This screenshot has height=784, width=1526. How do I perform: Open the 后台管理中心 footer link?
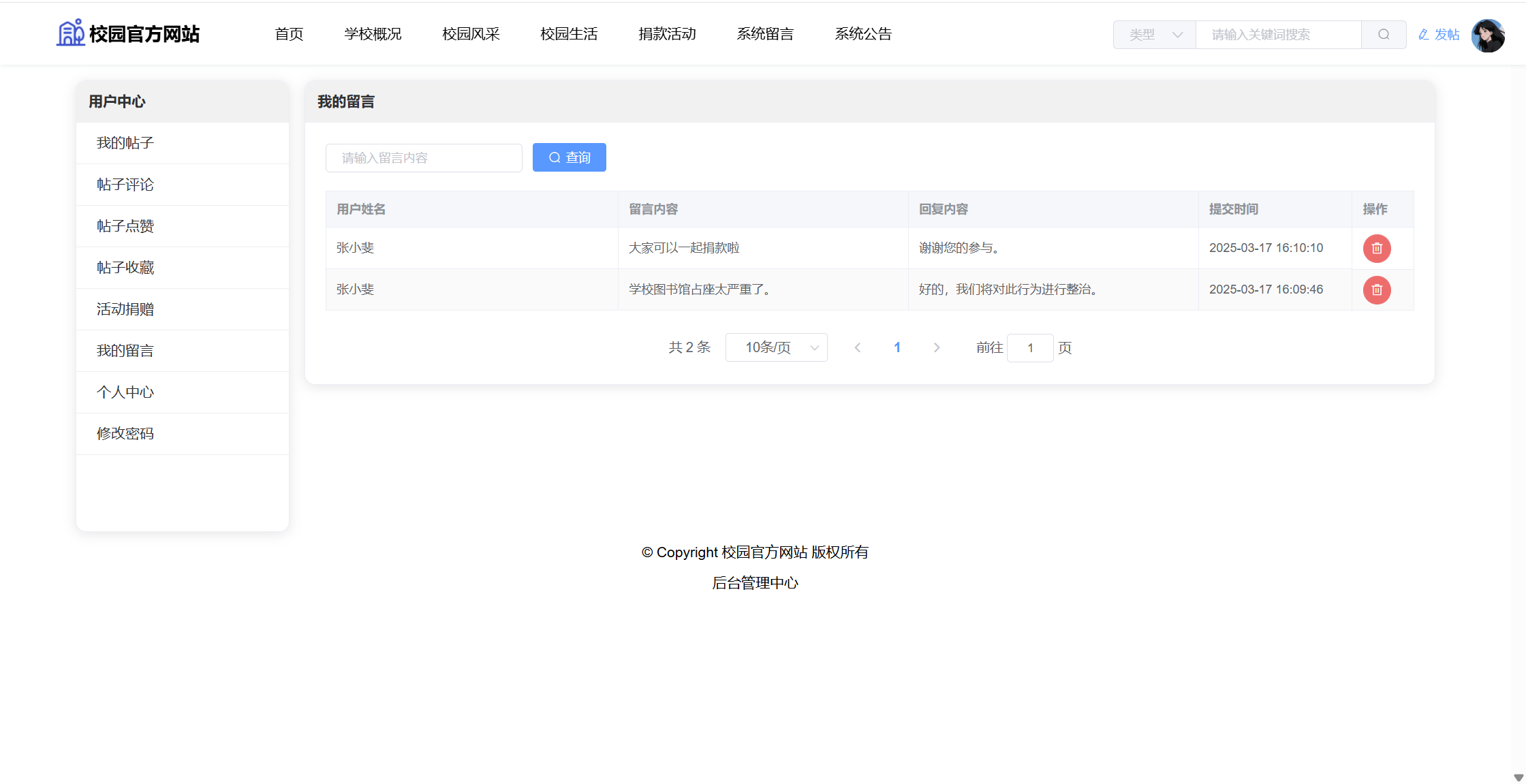(x=755, y=583)
